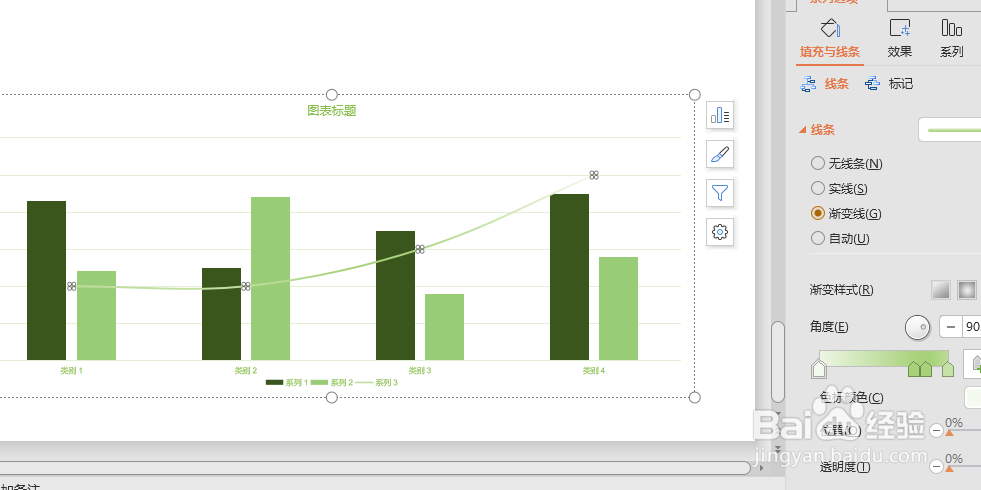Viewport: 981px width, 490px height.
Task: Select the leftmost white gradient stop
Action: click(x=818, y=369)
